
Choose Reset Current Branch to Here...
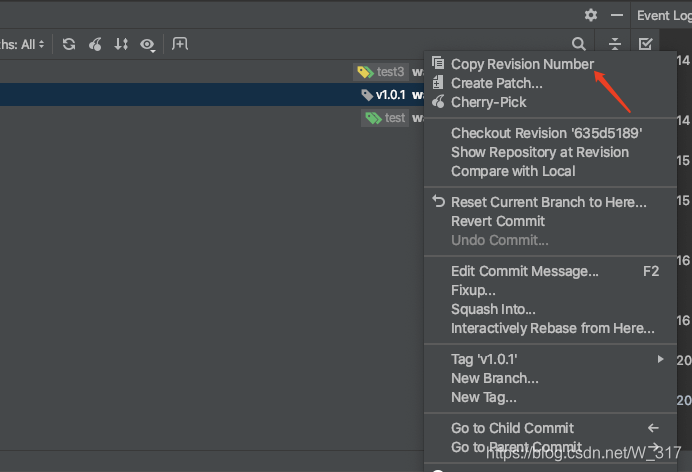[548, 202]
